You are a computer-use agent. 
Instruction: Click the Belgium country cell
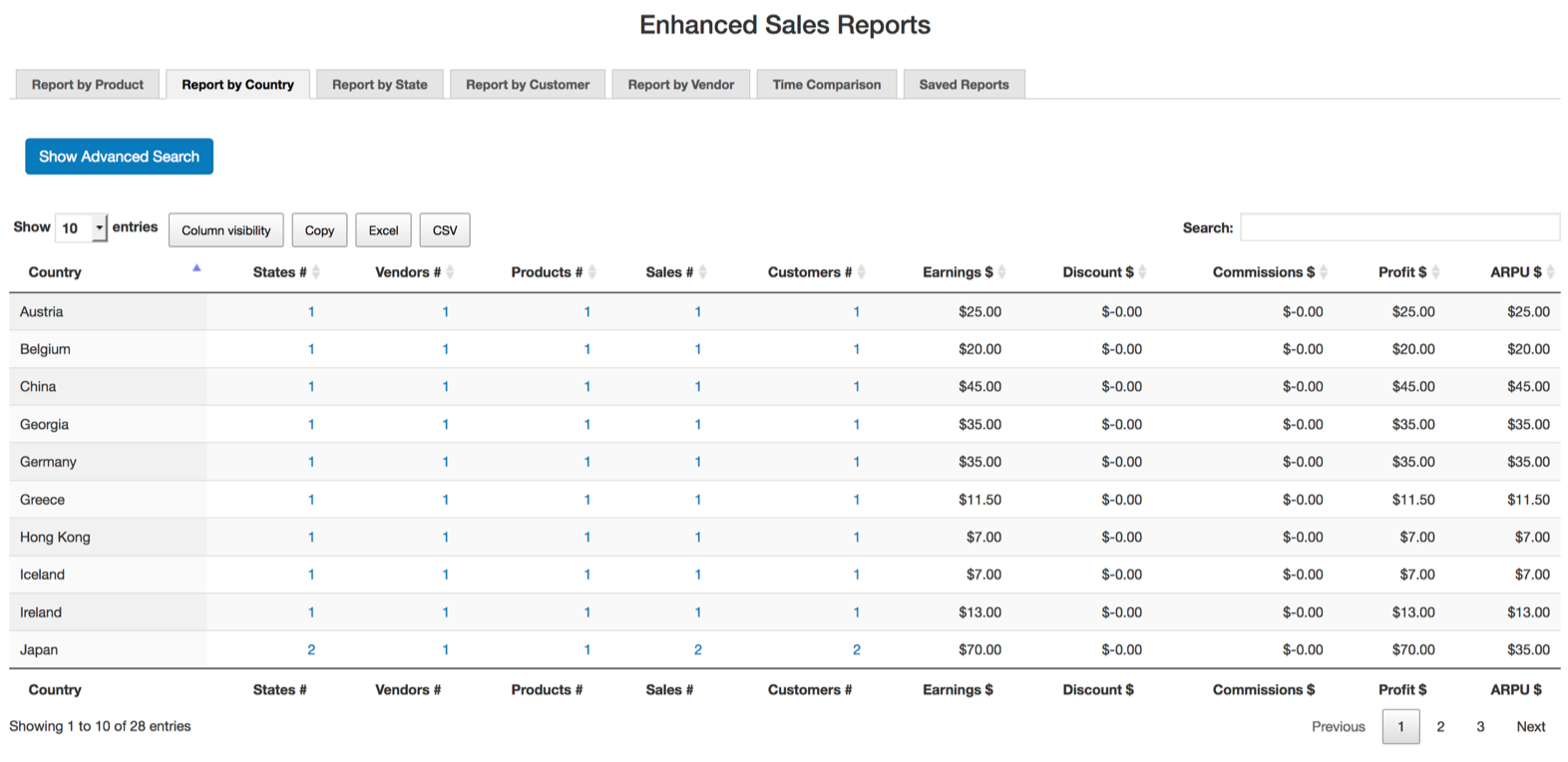click(x=108, y=349)
